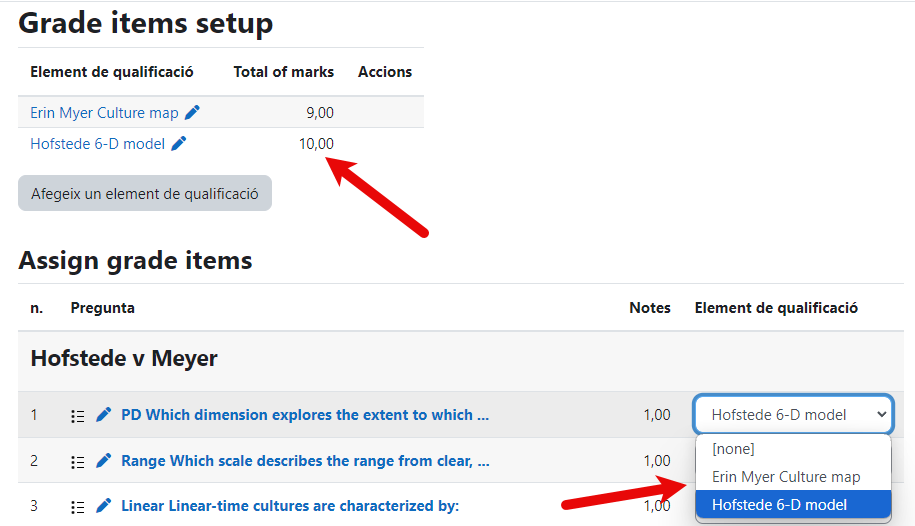The image size is (915, 526).
Task: Open question Range Which scale describes
Action: point(305,461)
